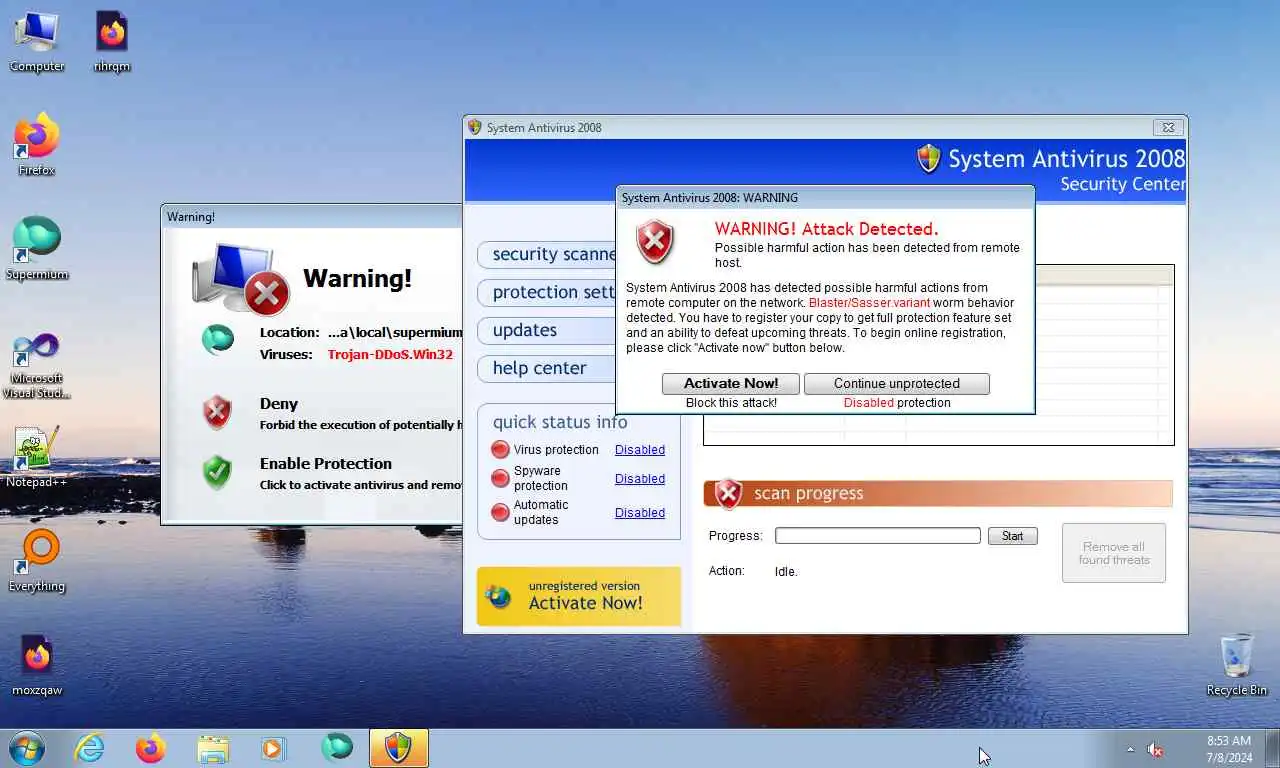The image size is (1280, 768).
Task: Open the clock showing 8:53 AM
Action: (x=1229, y=749)
